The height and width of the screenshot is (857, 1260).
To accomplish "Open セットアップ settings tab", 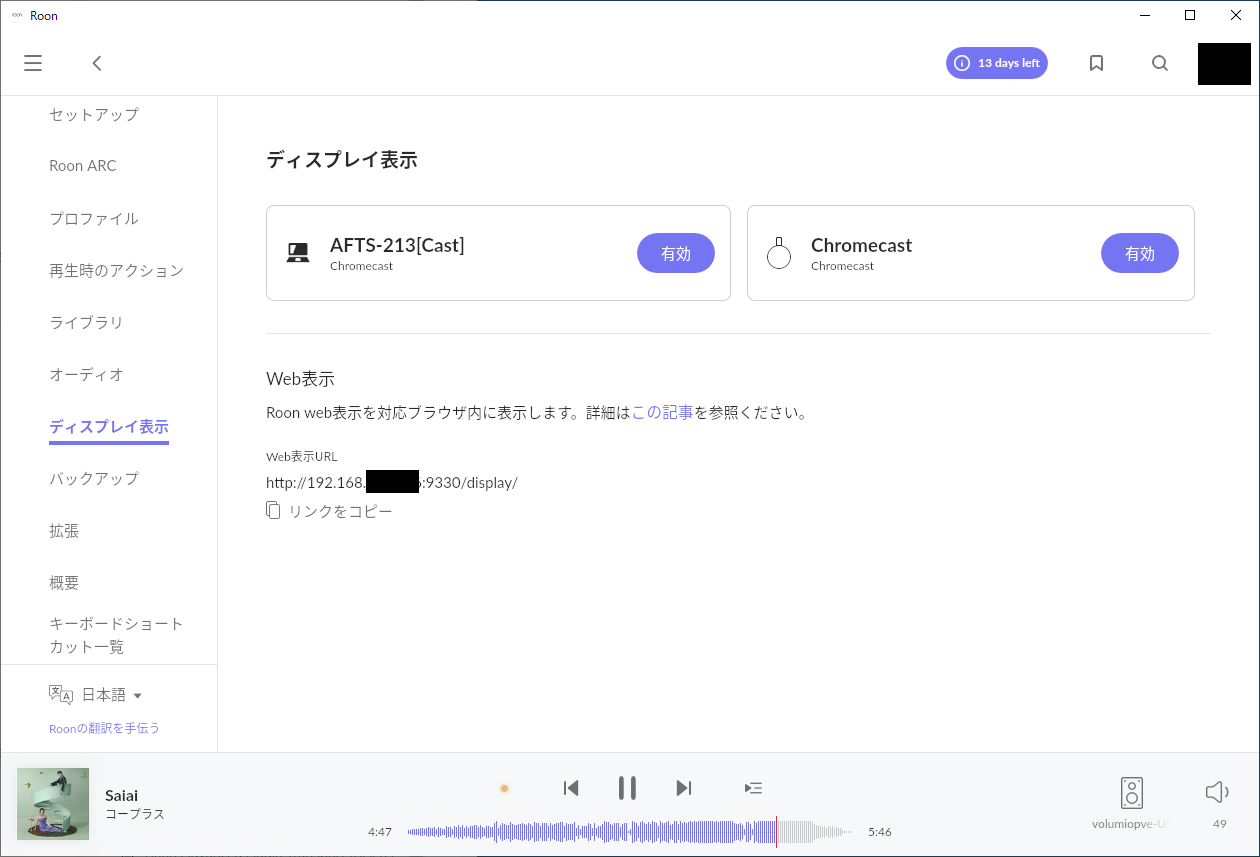I will click(x=94, y=114).
